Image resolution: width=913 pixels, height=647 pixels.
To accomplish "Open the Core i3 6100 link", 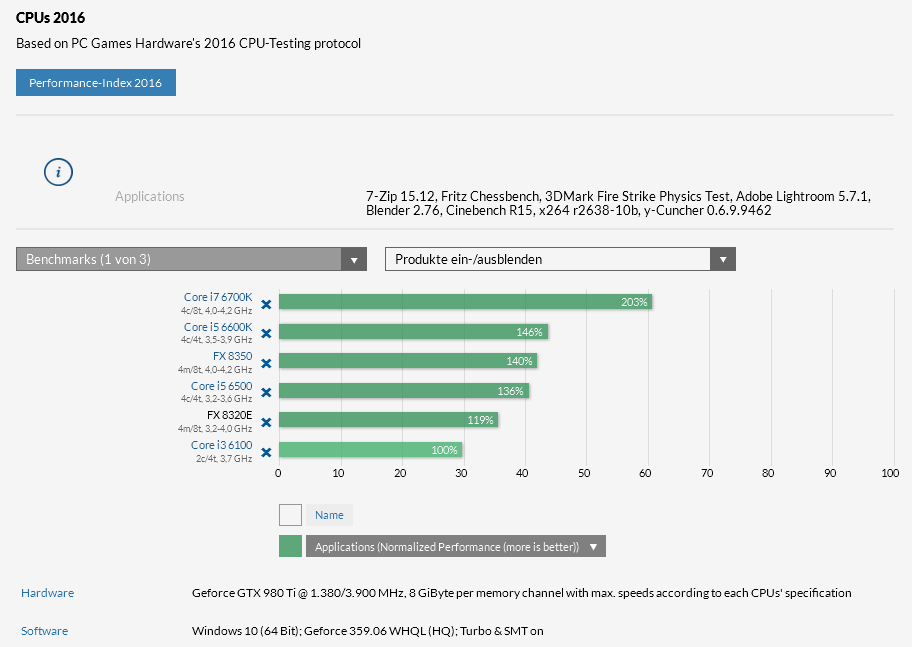I will (x=221, y=445).
